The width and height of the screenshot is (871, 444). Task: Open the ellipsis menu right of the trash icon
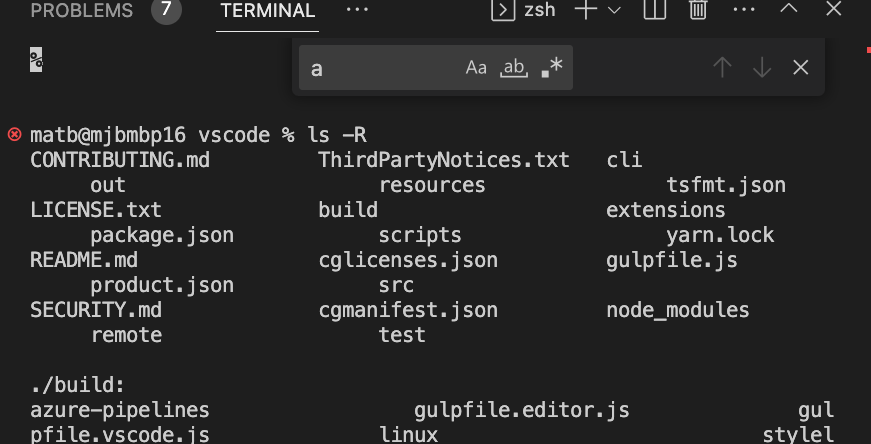point(744,11)
